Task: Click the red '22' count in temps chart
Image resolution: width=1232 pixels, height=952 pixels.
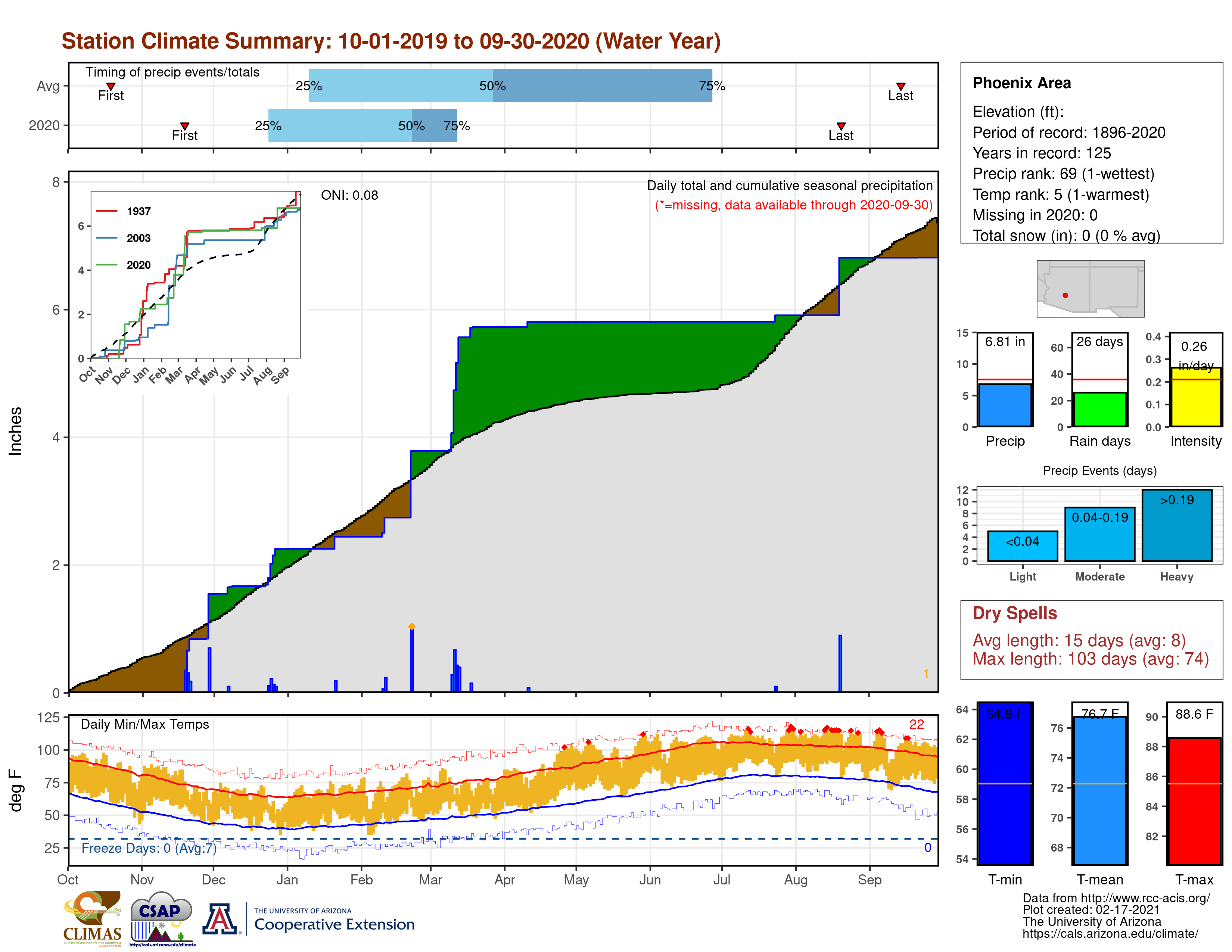Action: pos(917,724)
